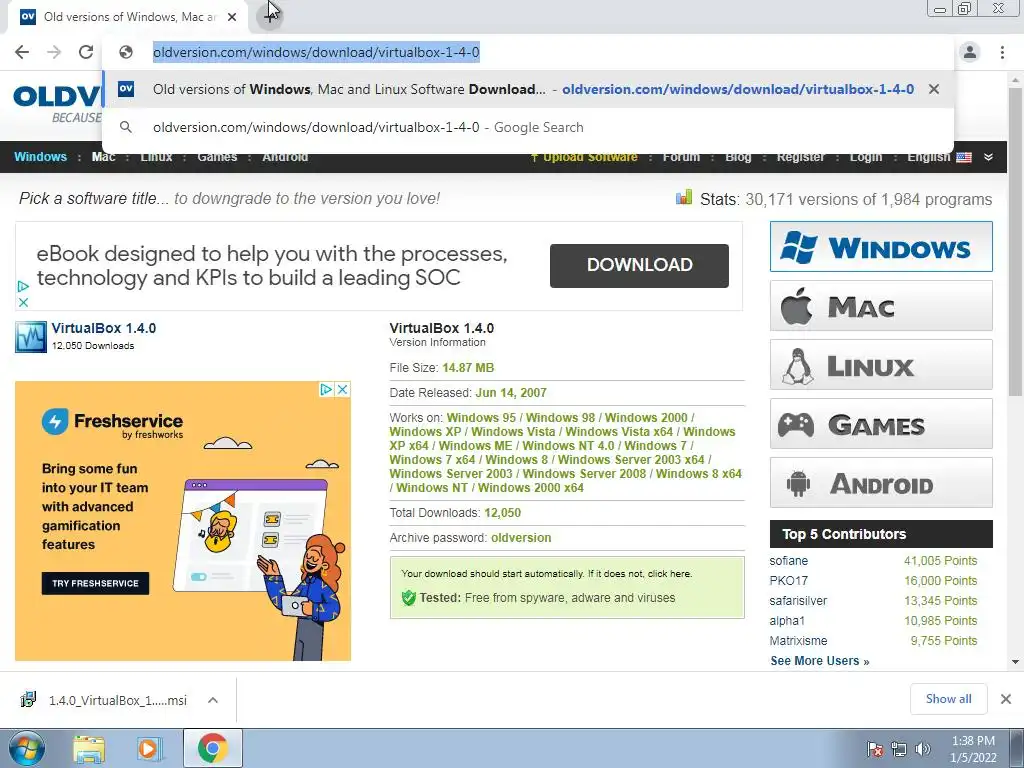Click the OLDVERSION site logo
The image size is (1024, 768).
[57, 103]
